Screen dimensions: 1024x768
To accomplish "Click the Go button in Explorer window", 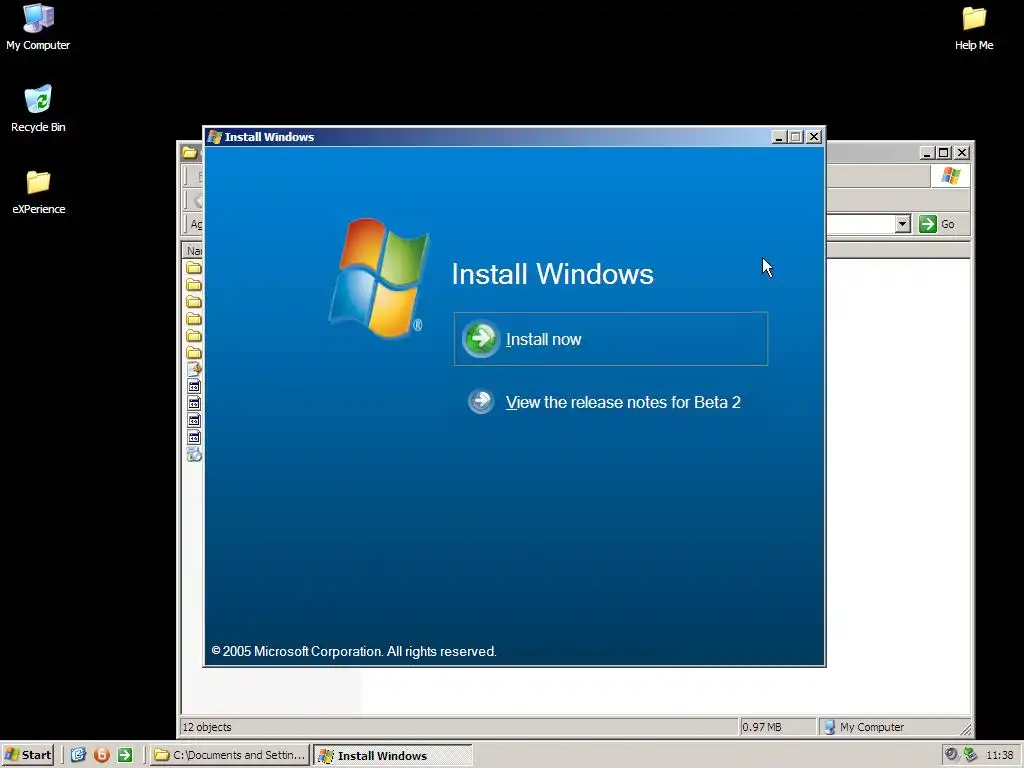I will tap(938, 224).
